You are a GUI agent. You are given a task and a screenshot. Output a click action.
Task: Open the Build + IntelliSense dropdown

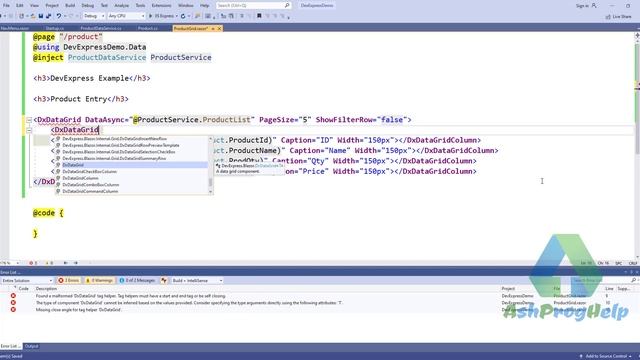tap(197, 281)
